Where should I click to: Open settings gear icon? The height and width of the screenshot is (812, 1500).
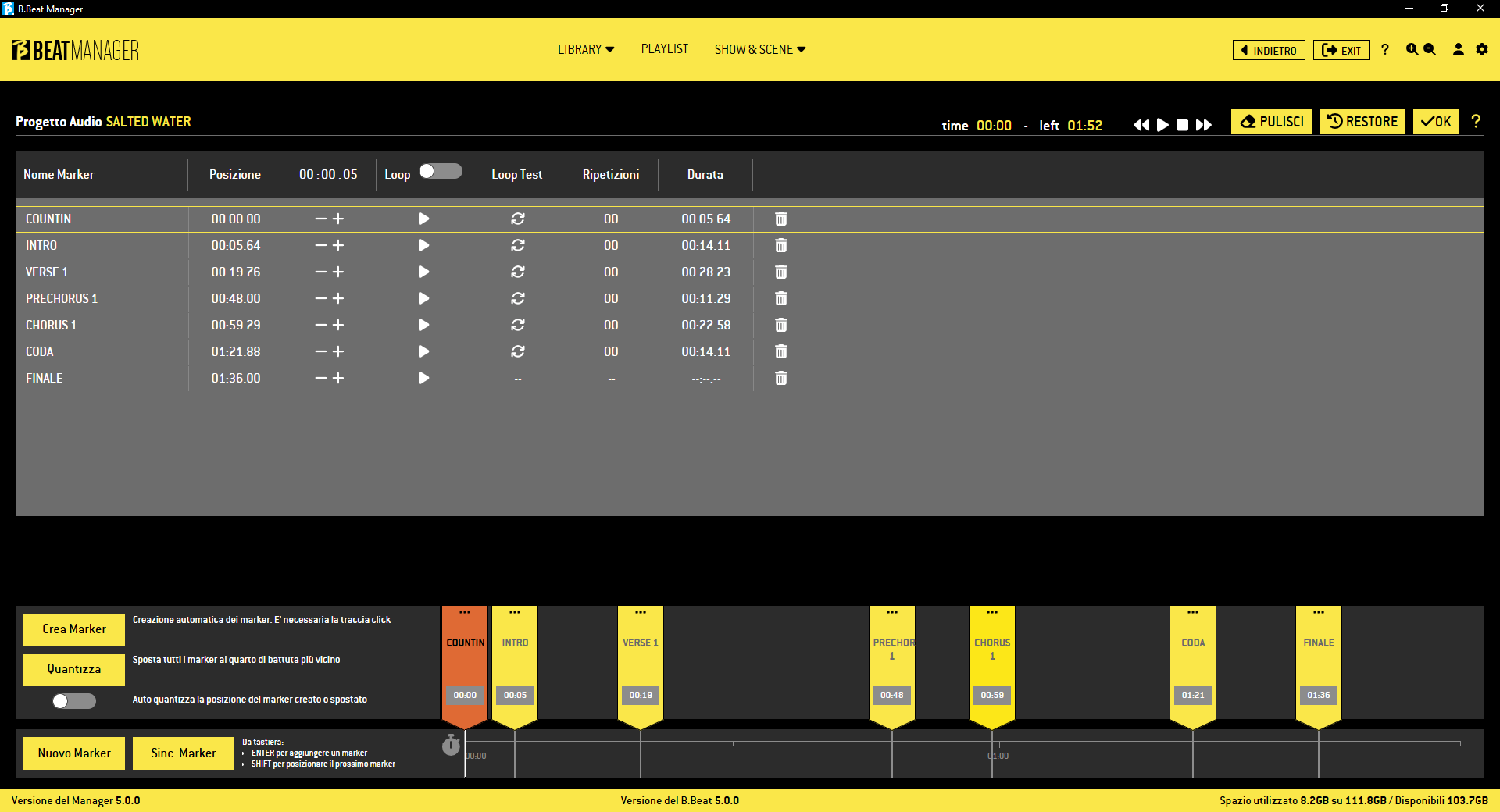1482,50
